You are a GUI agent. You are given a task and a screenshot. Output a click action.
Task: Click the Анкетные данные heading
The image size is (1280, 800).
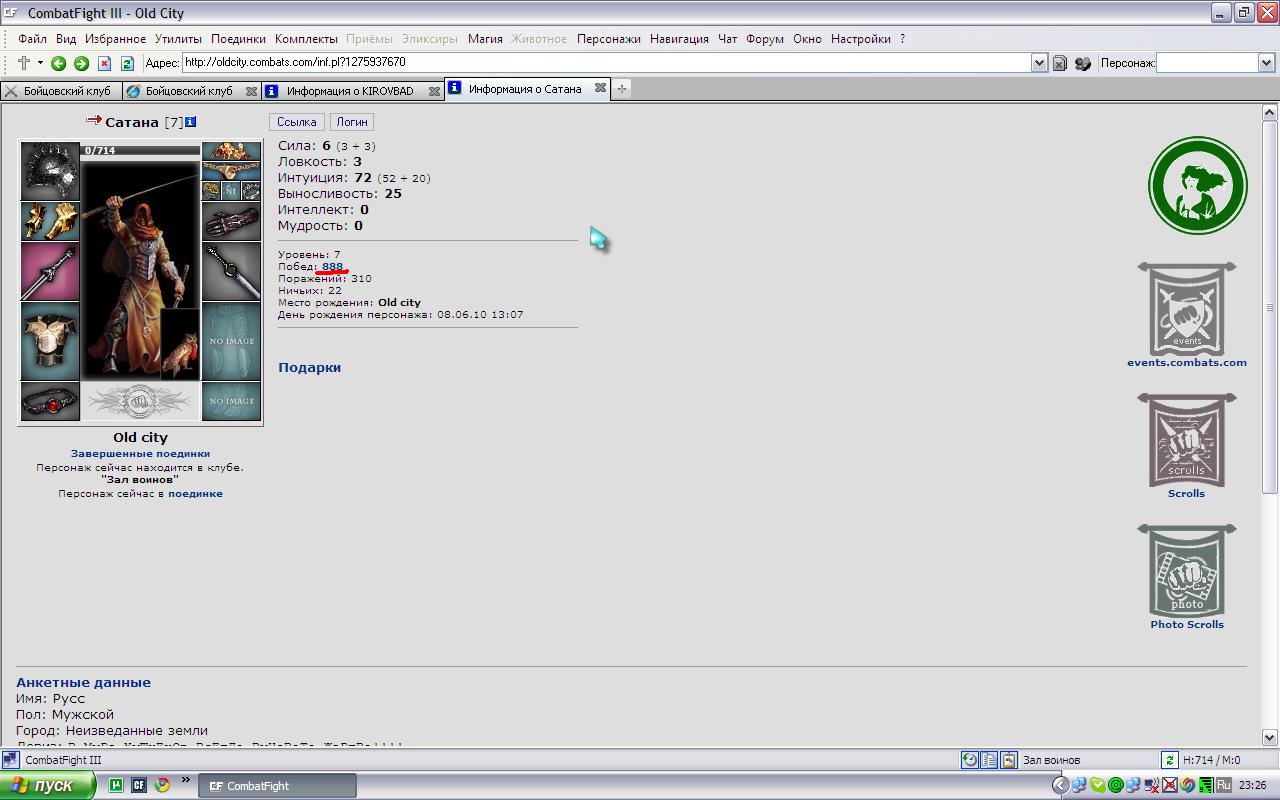click(83, 682)
